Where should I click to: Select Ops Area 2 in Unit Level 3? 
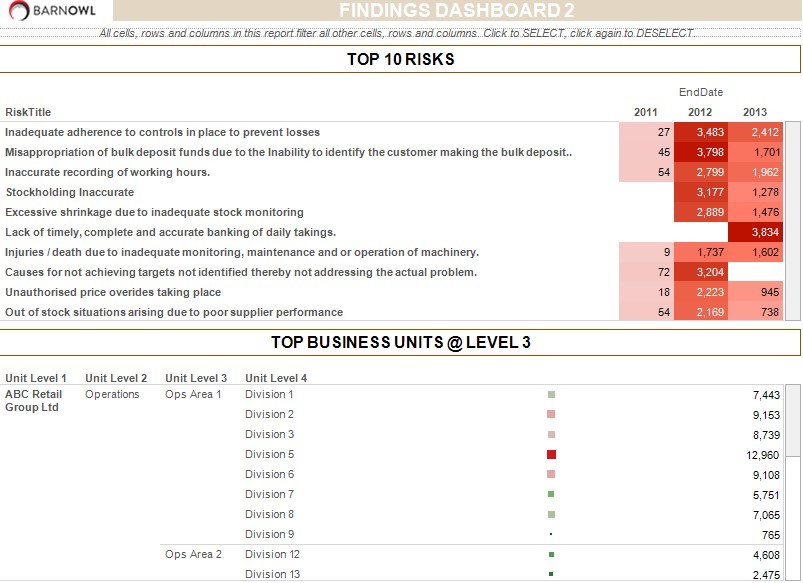(193, 554)
